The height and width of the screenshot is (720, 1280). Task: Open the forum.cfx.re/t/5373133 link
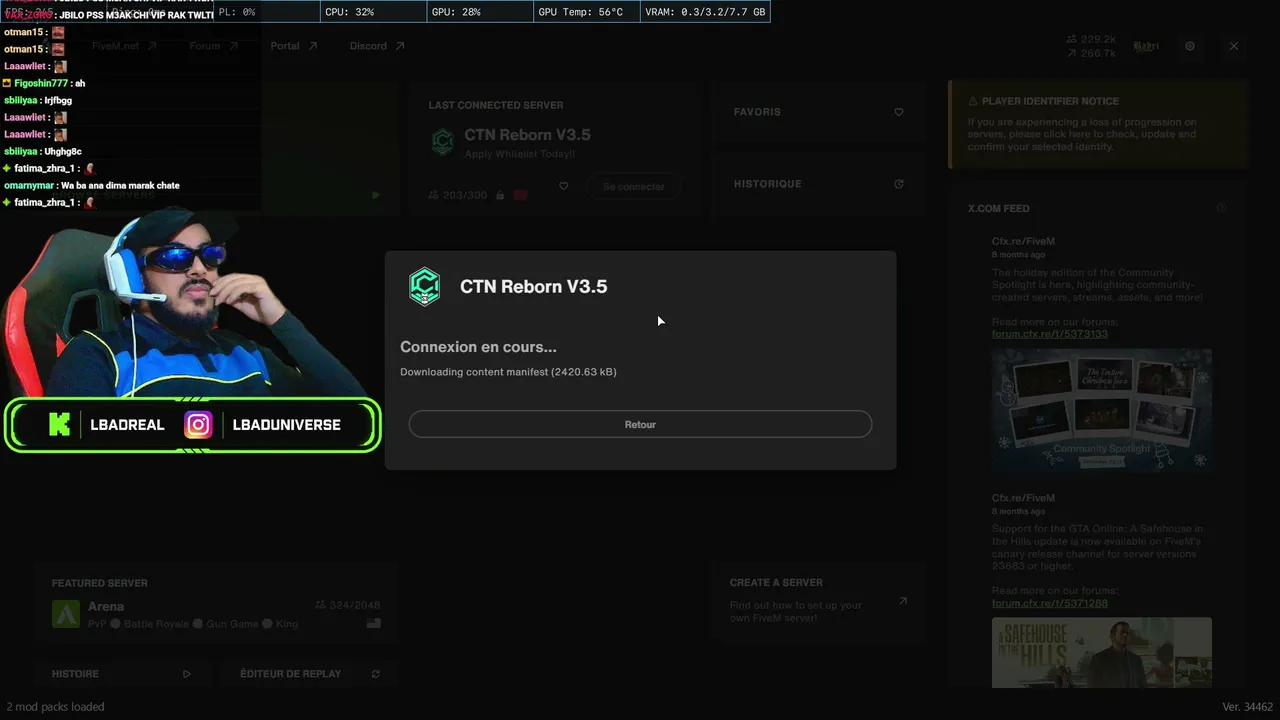click(1050, 334)
